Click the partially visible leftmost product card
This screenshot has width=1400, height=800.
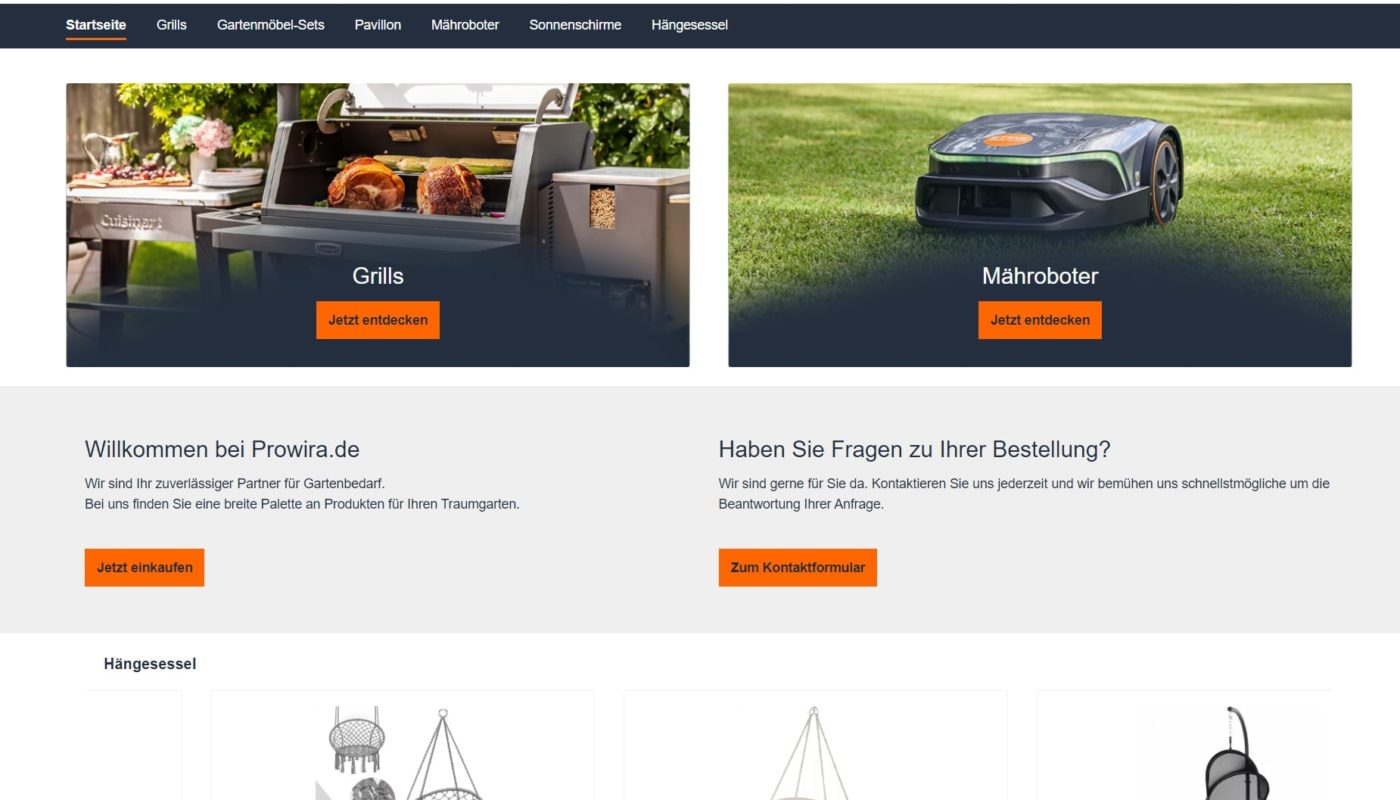coord(134,745)
